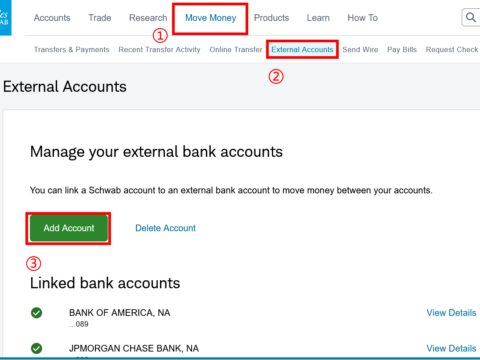Viewport: 480px width, 360px height.
Task: Click the Schwab logo
Action: point(5,17)
